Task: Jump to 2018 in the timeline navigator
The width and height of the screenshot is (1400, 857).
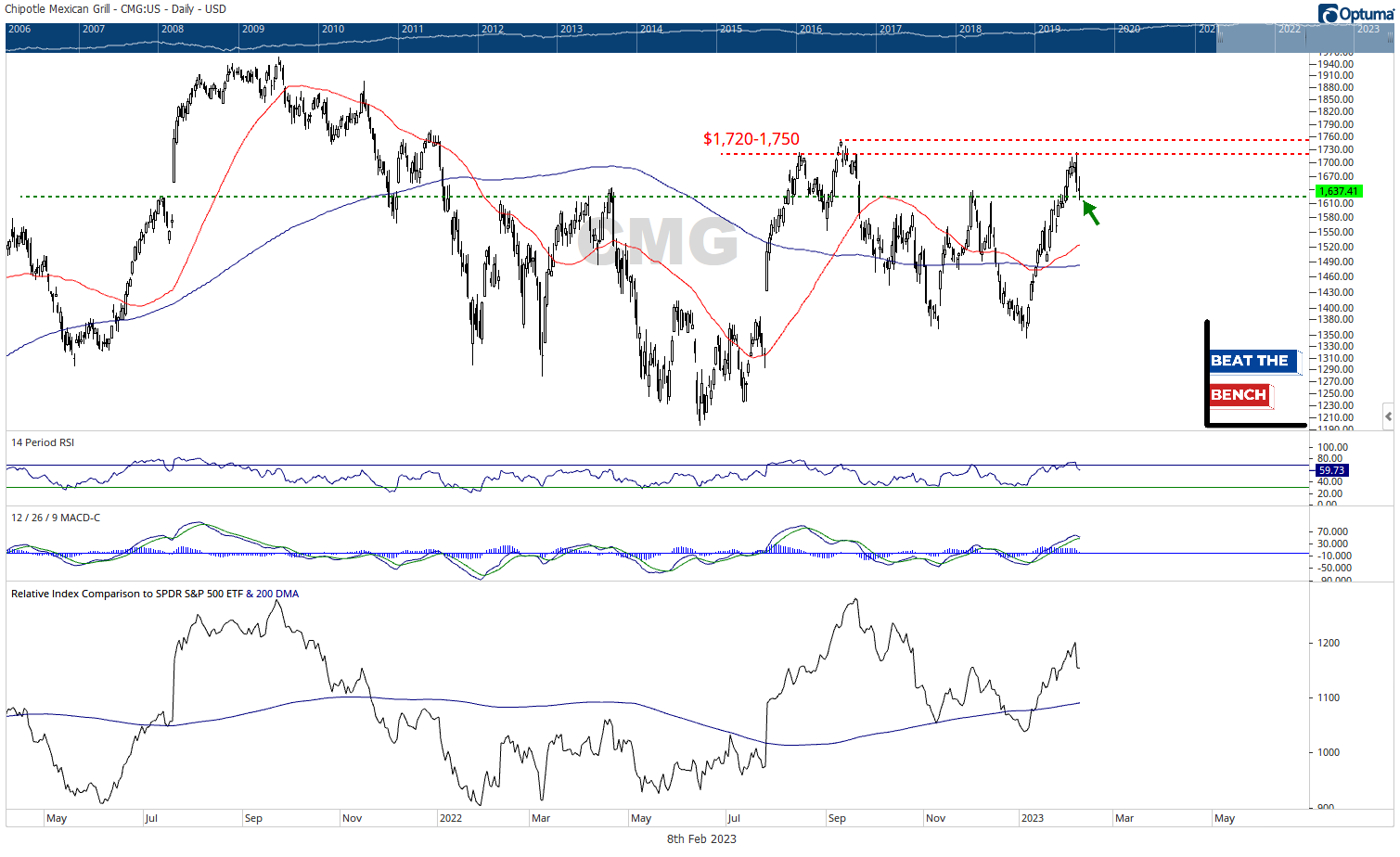Action: [970, 30]
